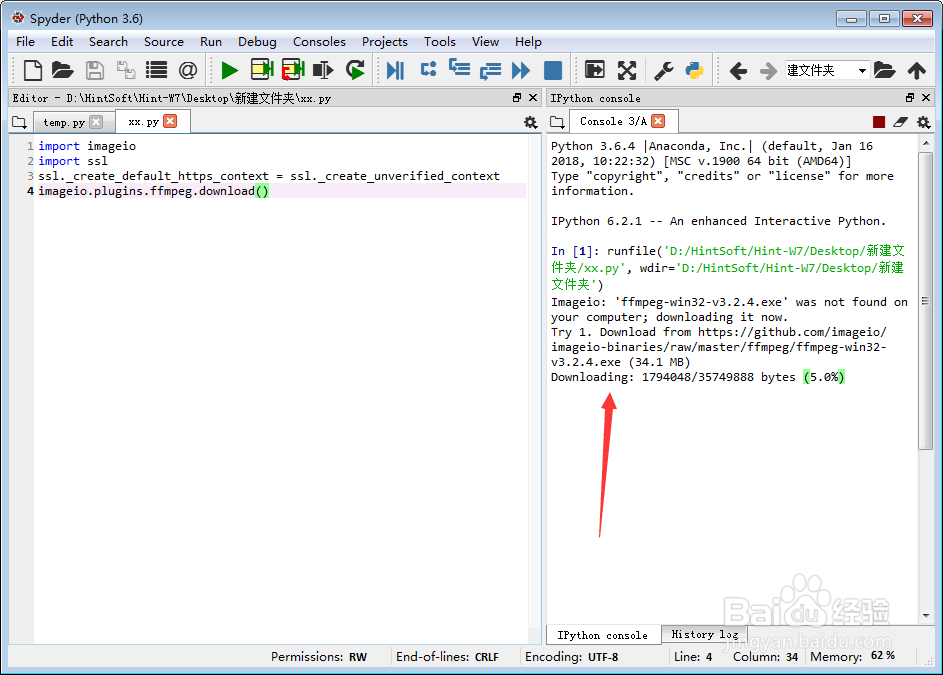Save the current file
The width and height of the screenshot is (943, 675).
(x=94, y=70)
